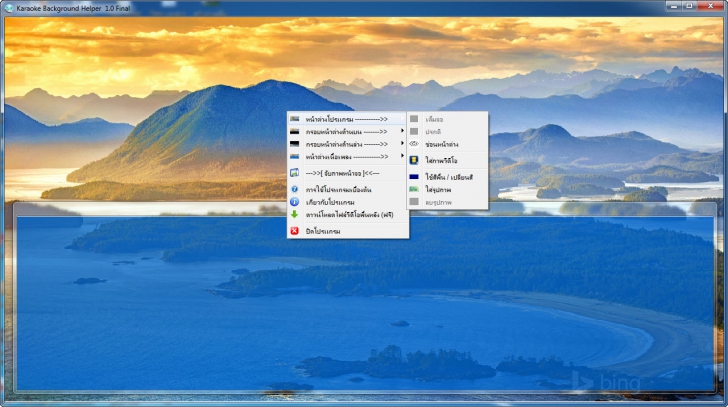
Task: Click the red X ปิดโปรแกรม icon
Action: click(294, 231)
